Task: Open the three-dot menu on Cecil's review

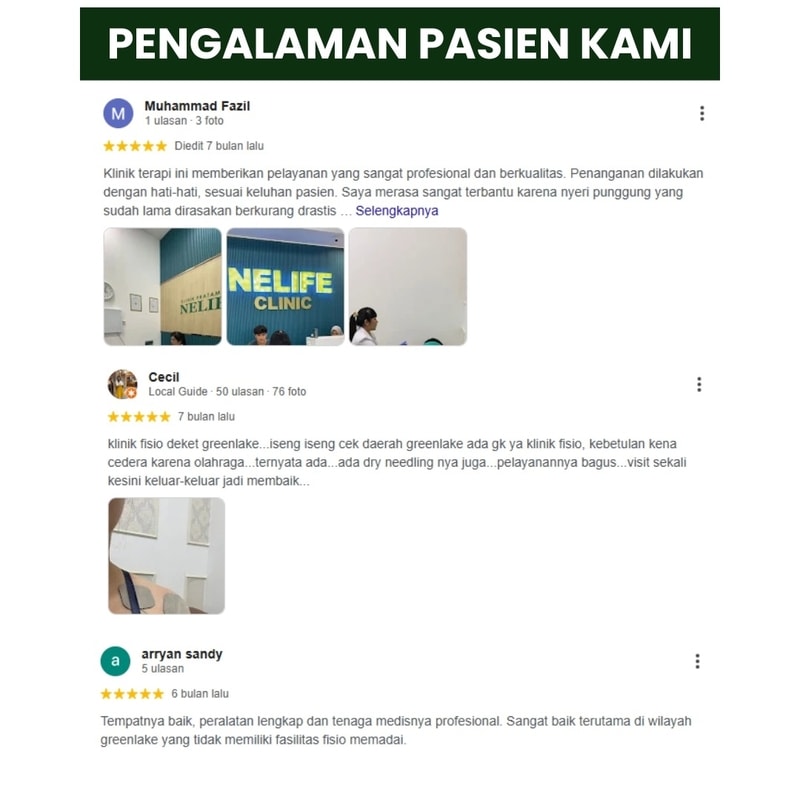Action: [x=699, y=384]
